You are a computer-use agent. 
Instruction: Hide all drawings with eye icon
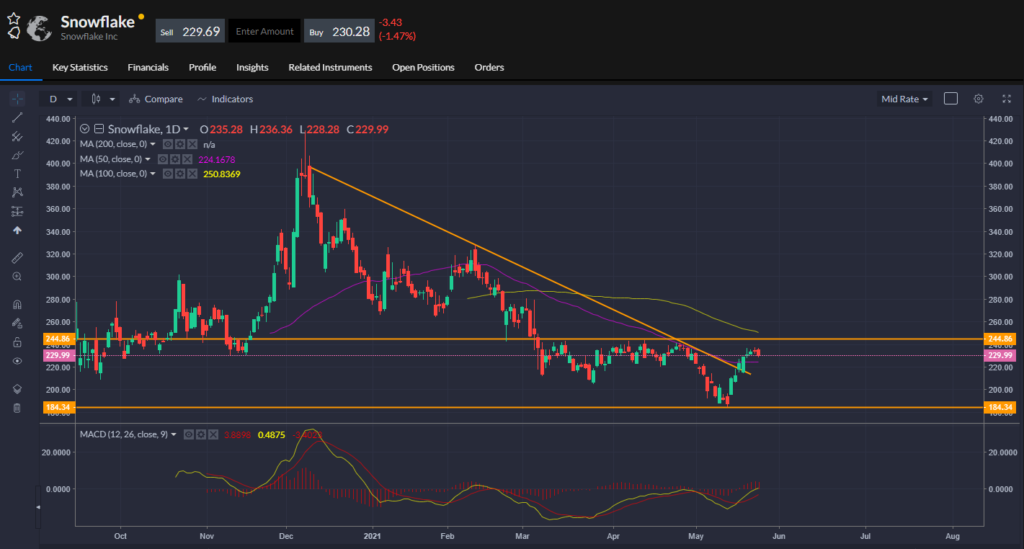click(x=16, y=361)
